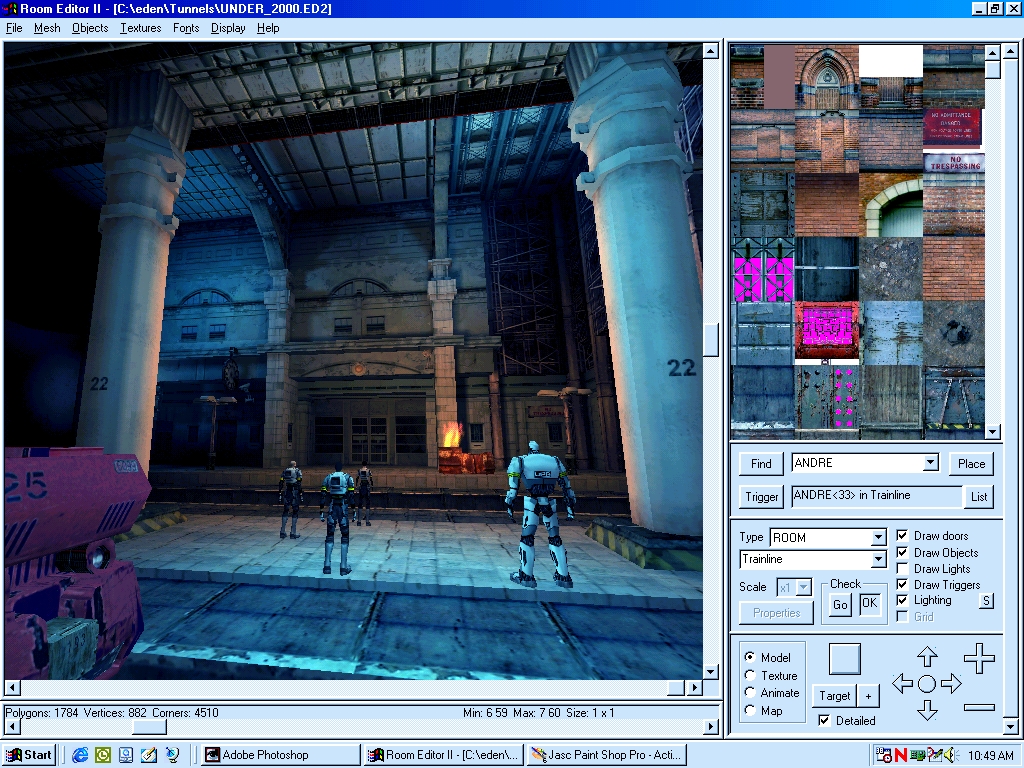Open the Fonts menu
Image resolution: width=1024 pixels, height=768 pixels.
186,28
